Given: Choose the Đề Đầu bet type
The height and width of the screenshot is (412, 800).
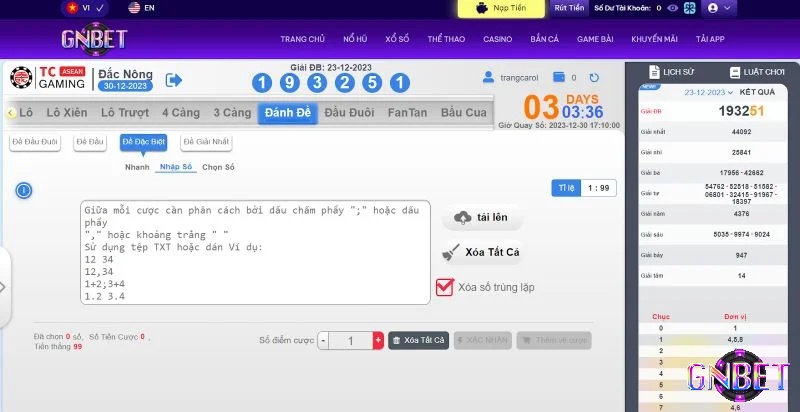Looking at the screenshot, I should (x=90, y=142).
